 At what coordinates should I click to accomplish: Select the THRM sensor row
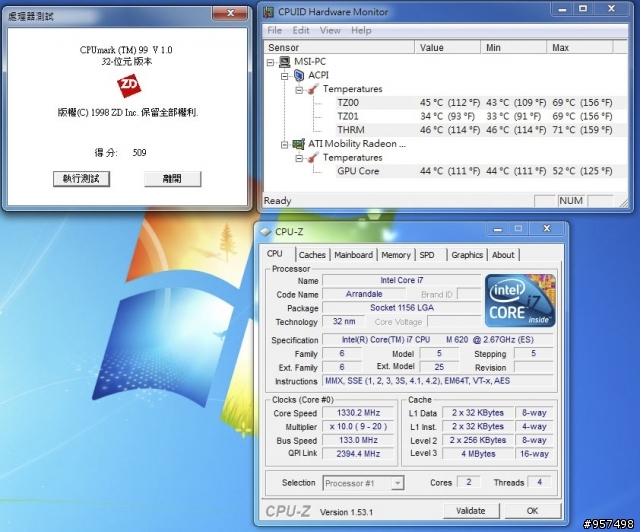click(x=482, y=130)
